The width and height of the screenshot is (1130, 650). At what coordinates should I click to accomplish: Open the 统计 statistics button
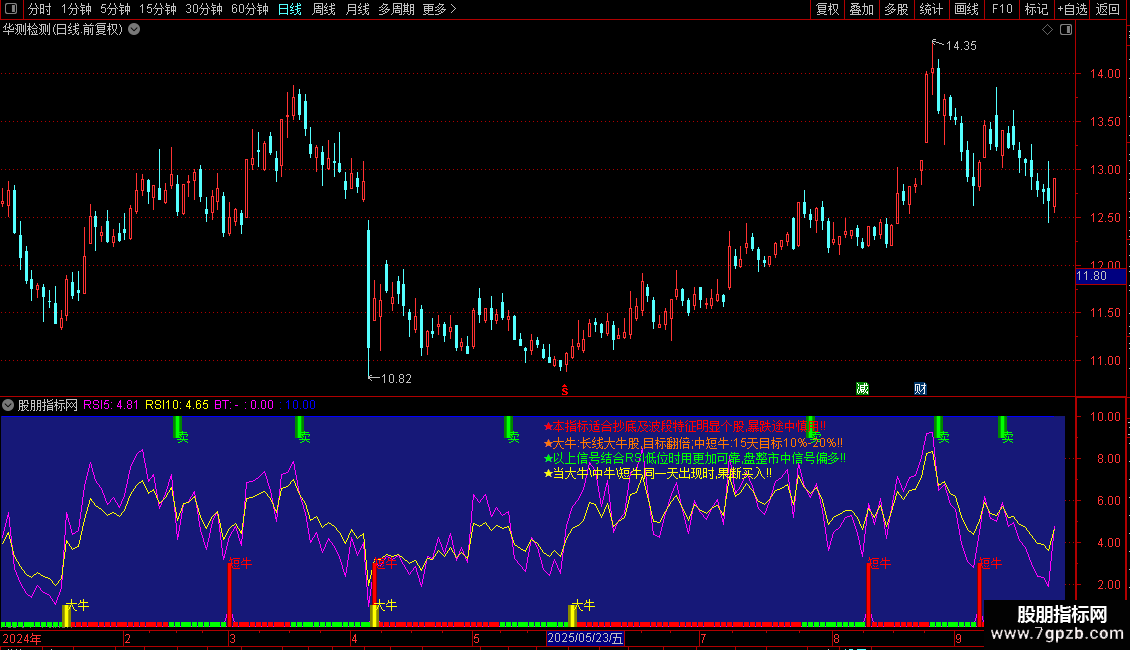tap(930, 9)
